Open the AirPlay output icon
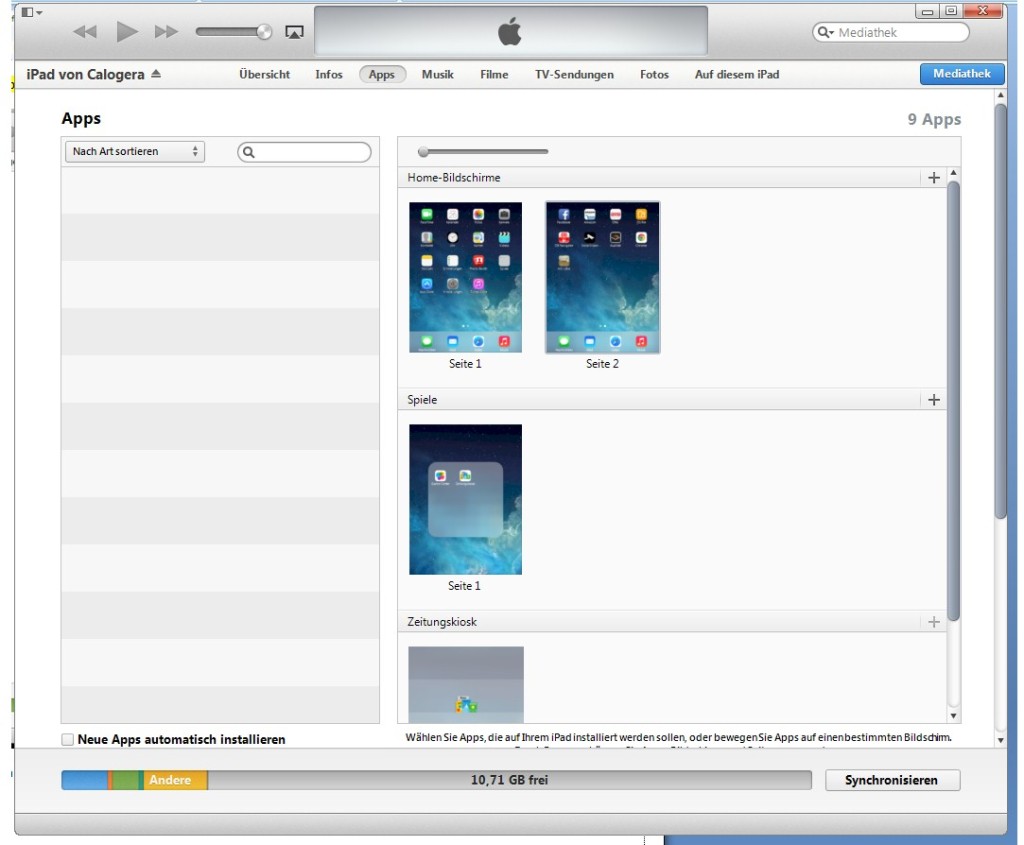 pyautogui.click(x=295, y=32)
